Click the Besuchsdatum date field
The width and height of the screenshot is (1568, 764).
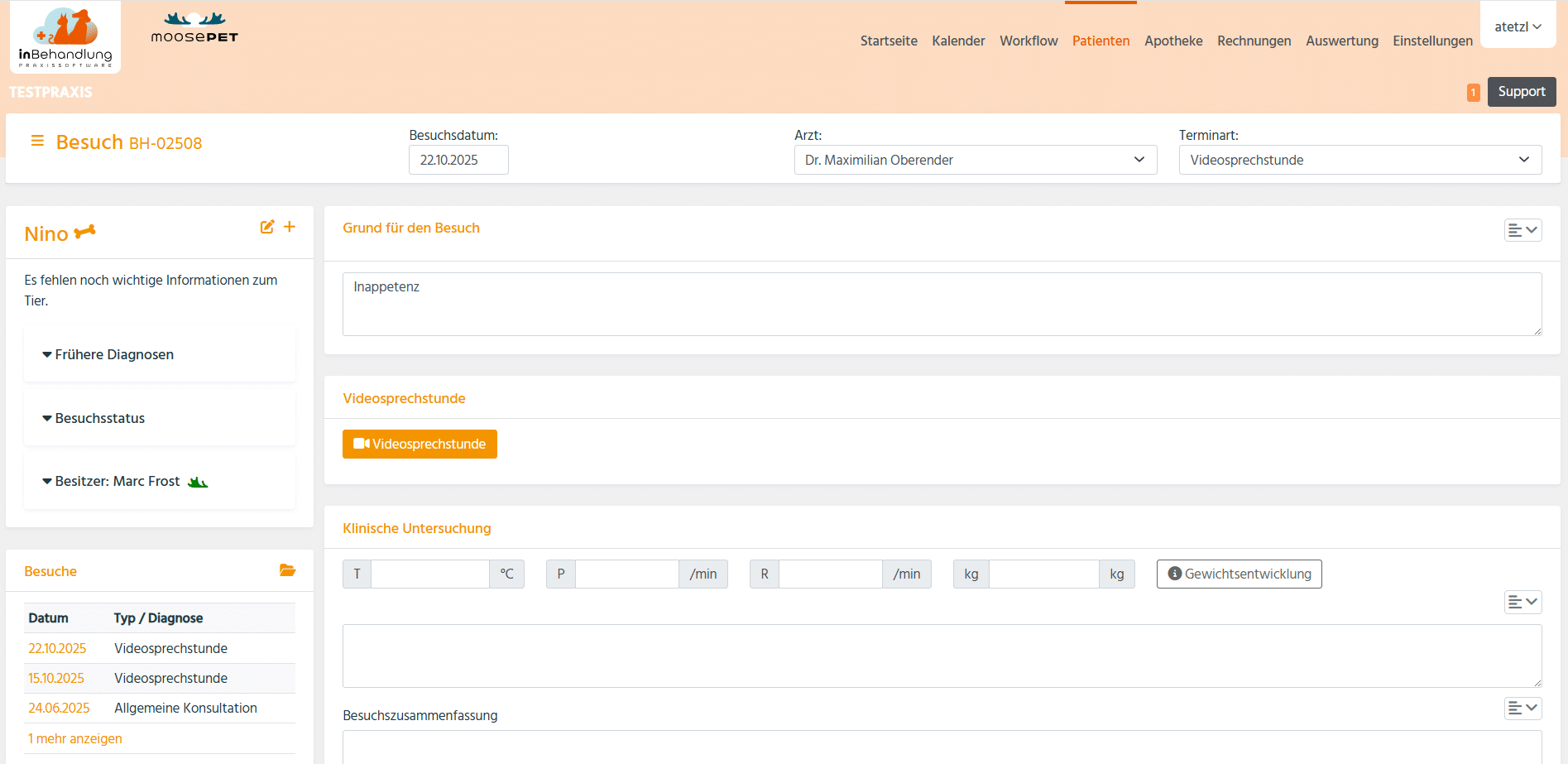coord(458,159)
